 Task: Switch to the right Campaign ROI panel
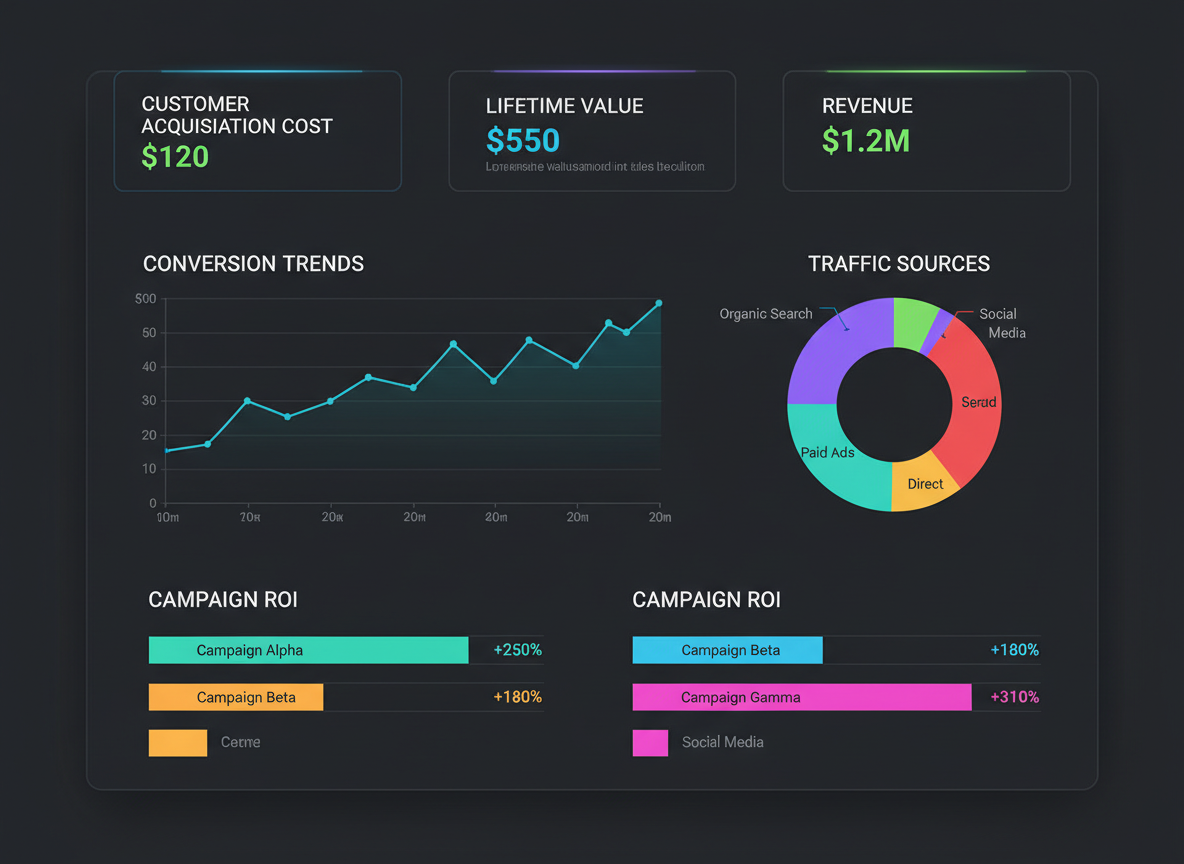706,599
